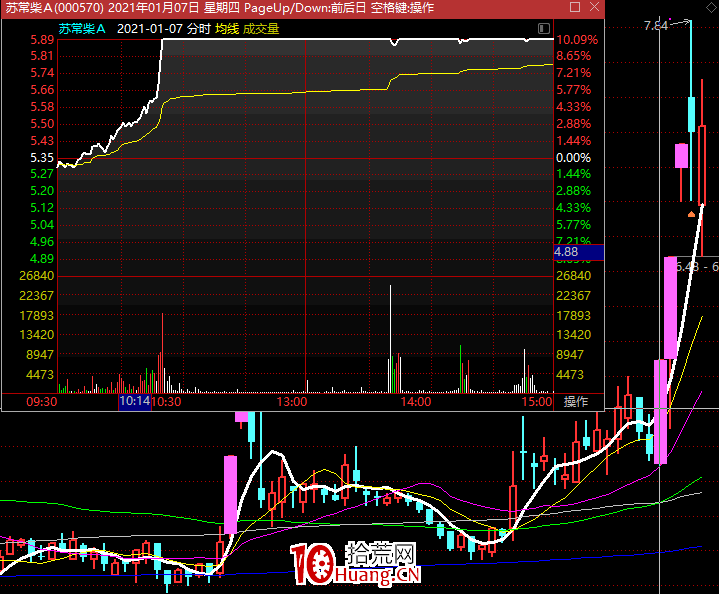Click the 09:30 time label
The image size is (719, 594).
(x=42, y=402)
